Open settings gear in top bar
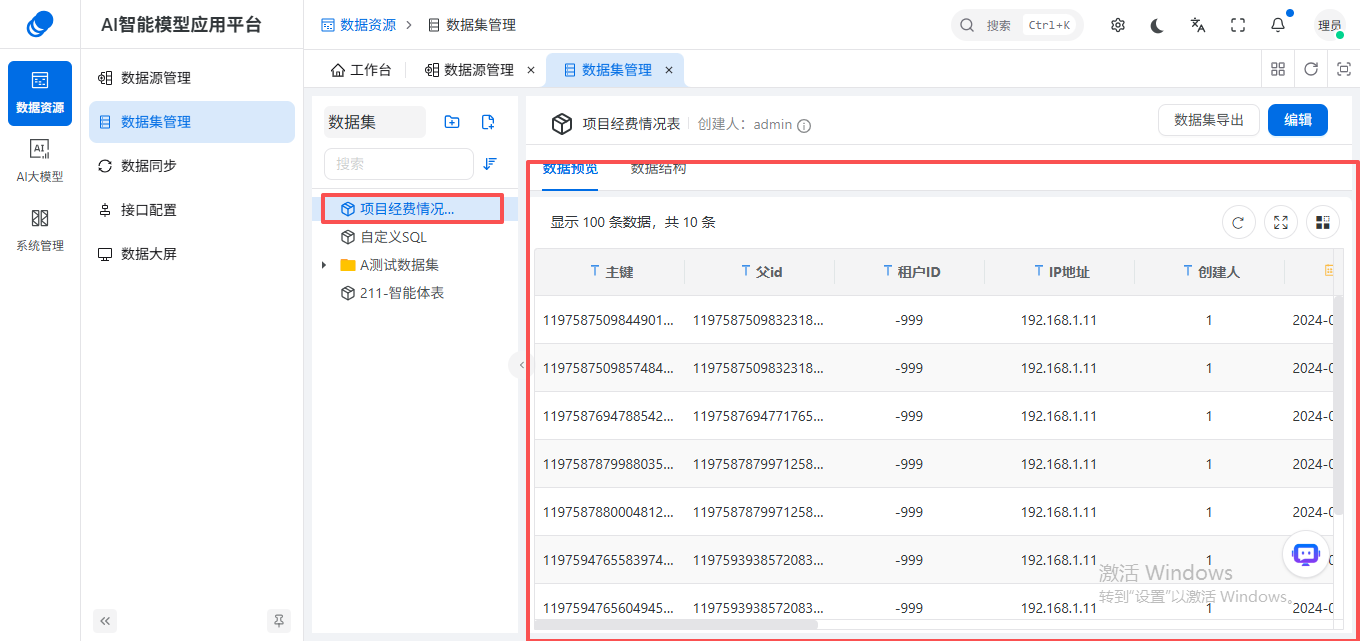 (1118, 25)
